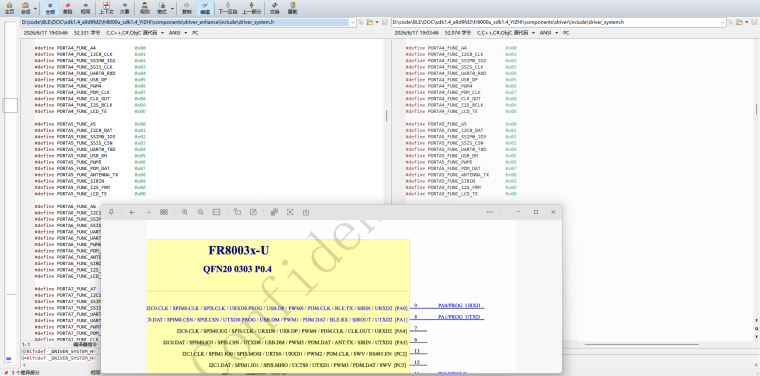The width and height of the screenshot is (760, 376).
Task: Open Rules (规则) referee icon
Action: (x=144, y=8)
